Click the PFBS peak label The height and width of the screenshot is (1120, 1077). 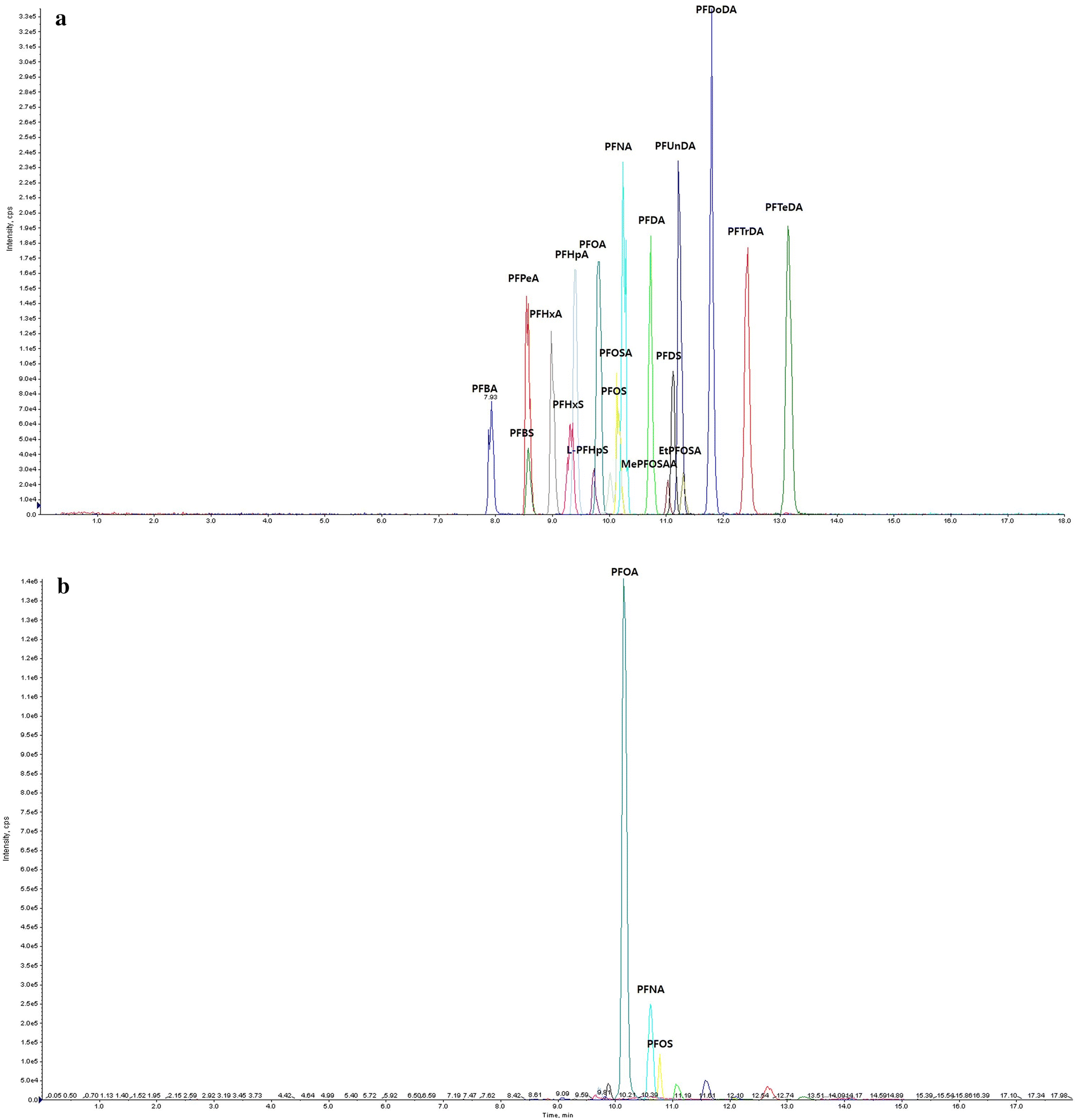[x=522, y=433]
